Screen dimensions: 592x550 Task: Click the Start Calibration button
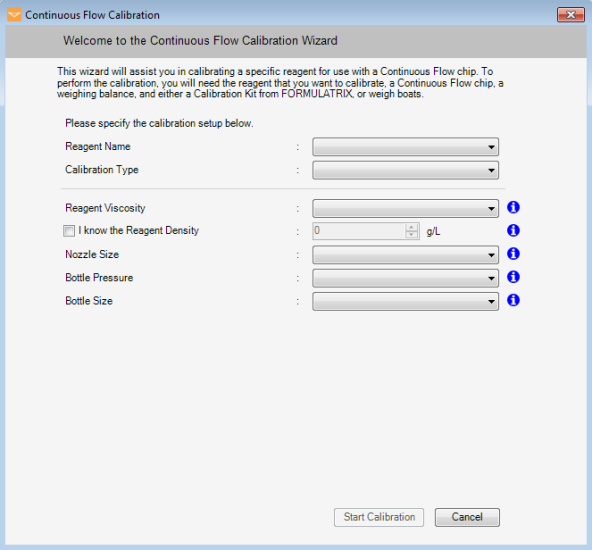379,517
